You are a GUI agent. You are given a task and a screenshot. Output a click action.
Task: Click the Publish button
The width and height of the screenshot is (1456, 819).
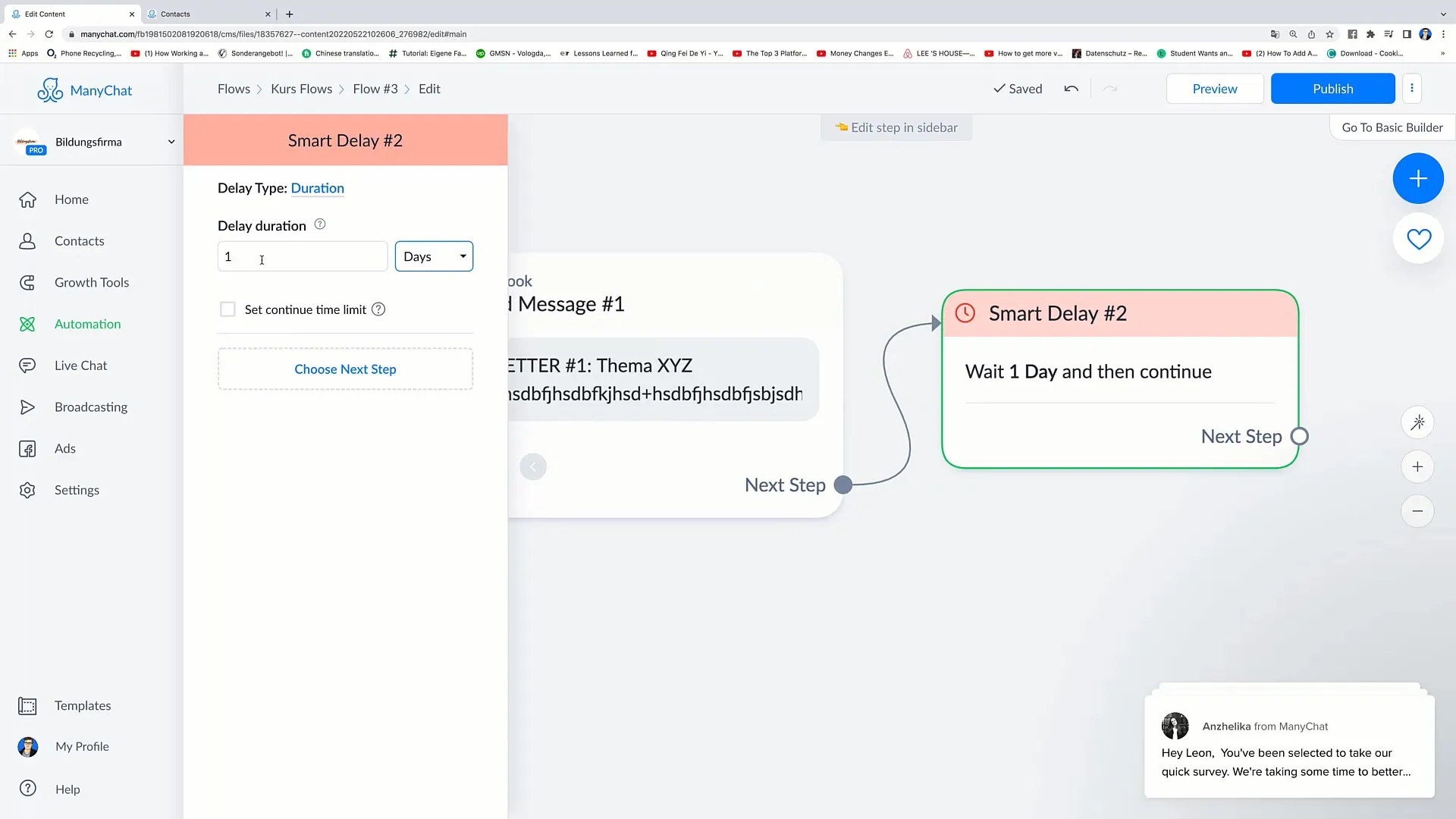coord(1332,89)
